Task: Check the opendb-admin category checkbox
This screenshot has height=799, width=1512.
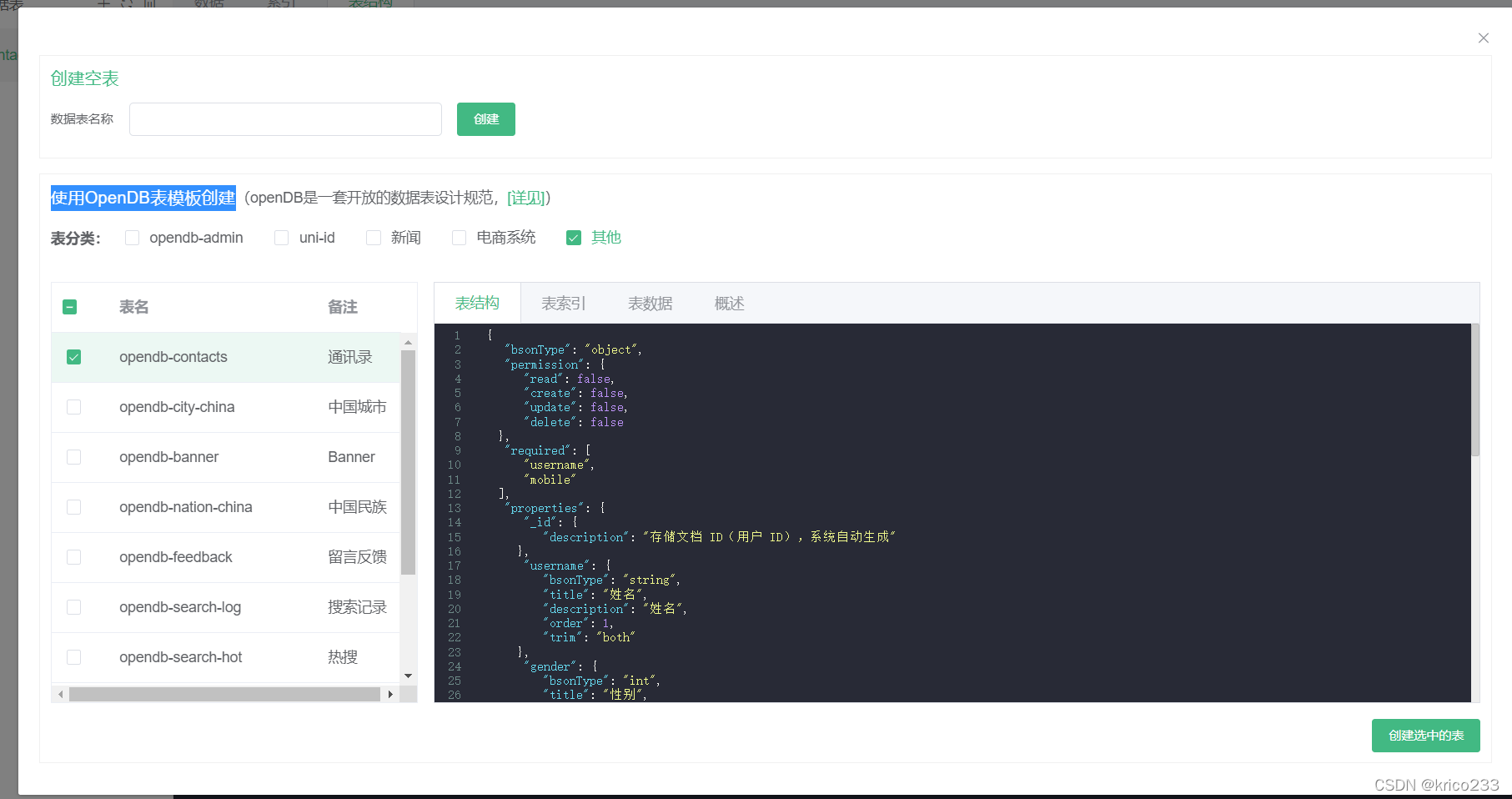Action: pyautogui.click(x=132, y=238)
